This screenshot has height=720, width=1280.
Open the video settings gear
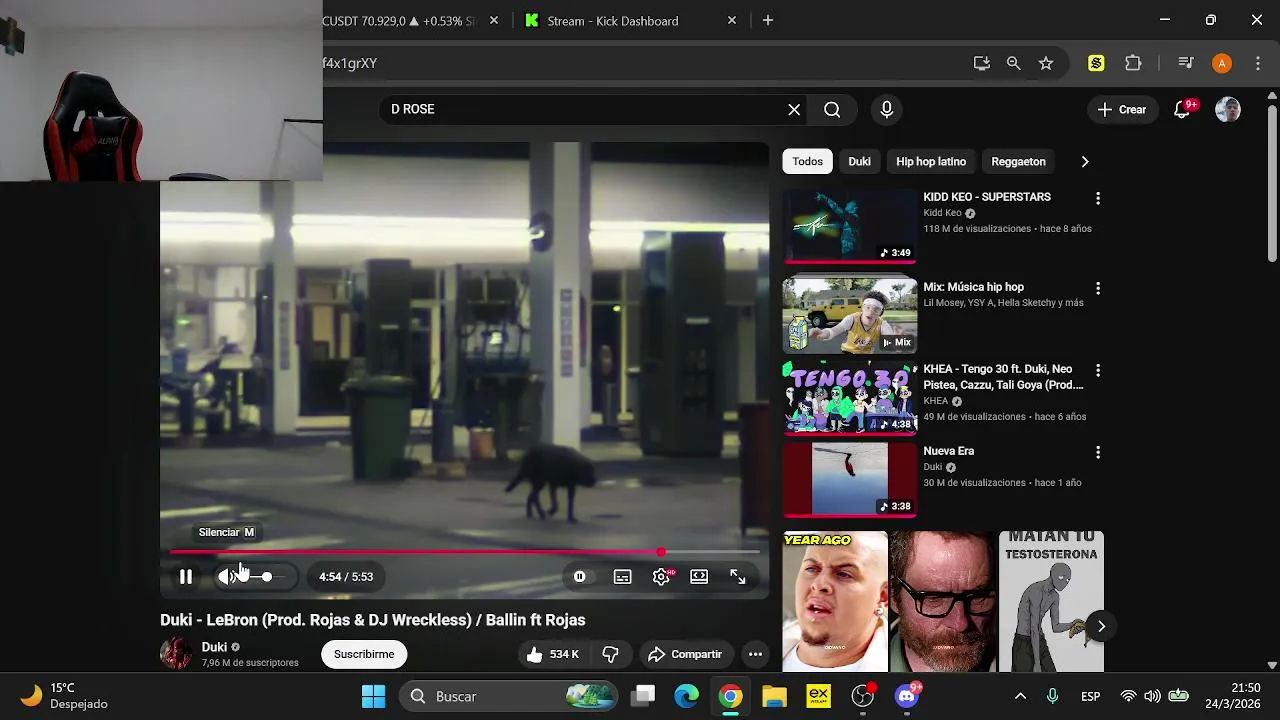(x=661, y=577)
